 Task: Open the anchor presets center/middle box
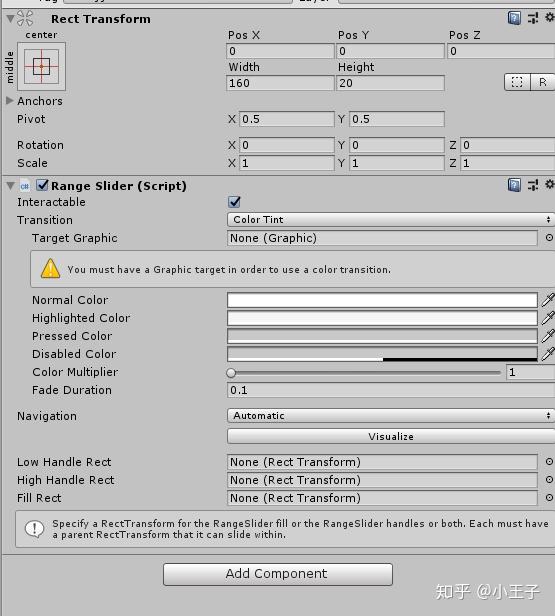42,66
